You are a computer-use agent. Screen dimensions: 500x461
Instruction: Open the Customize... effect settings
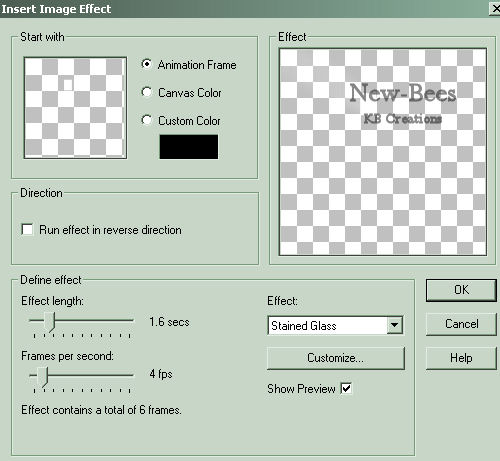point(336,358)
